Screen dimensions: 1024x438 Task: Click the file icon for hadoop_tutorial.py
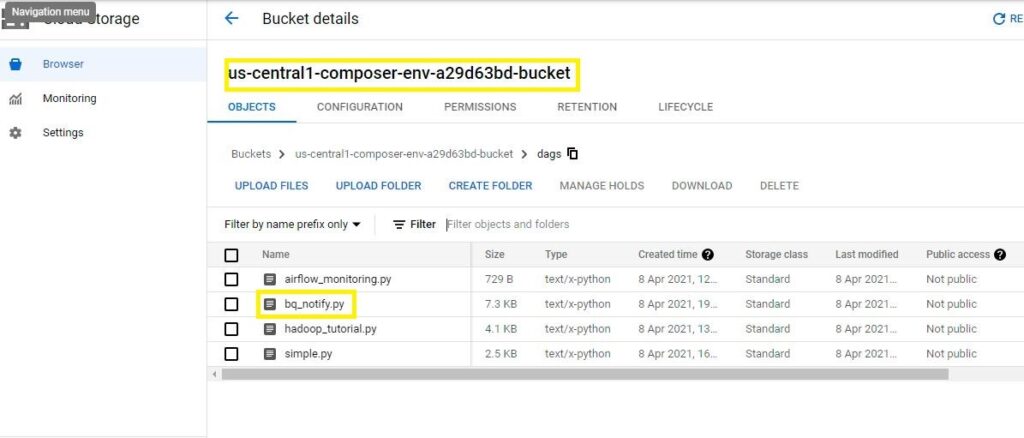[x=270, y=329]
